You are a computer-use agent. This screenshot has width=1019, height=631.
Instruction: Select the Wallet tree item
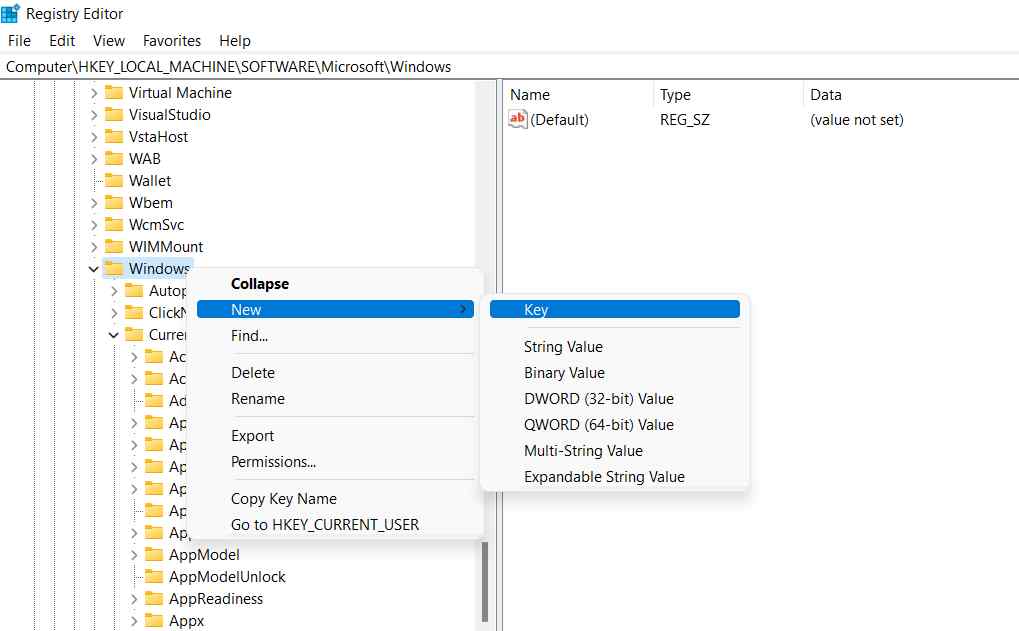coord(149,181)
